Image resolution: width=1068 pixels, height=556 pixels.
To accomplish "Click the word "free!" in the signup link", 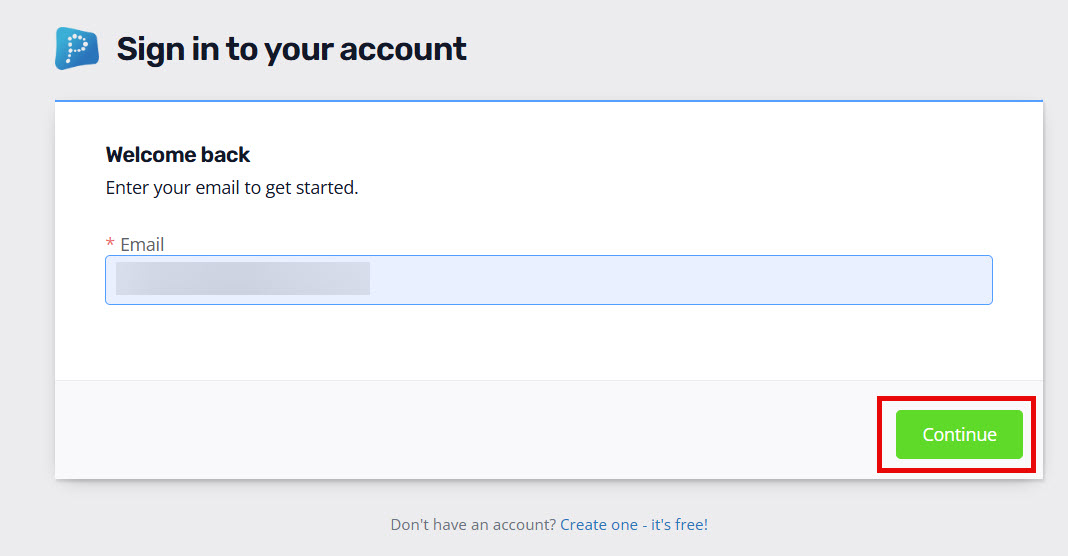I will coord(692,525).
